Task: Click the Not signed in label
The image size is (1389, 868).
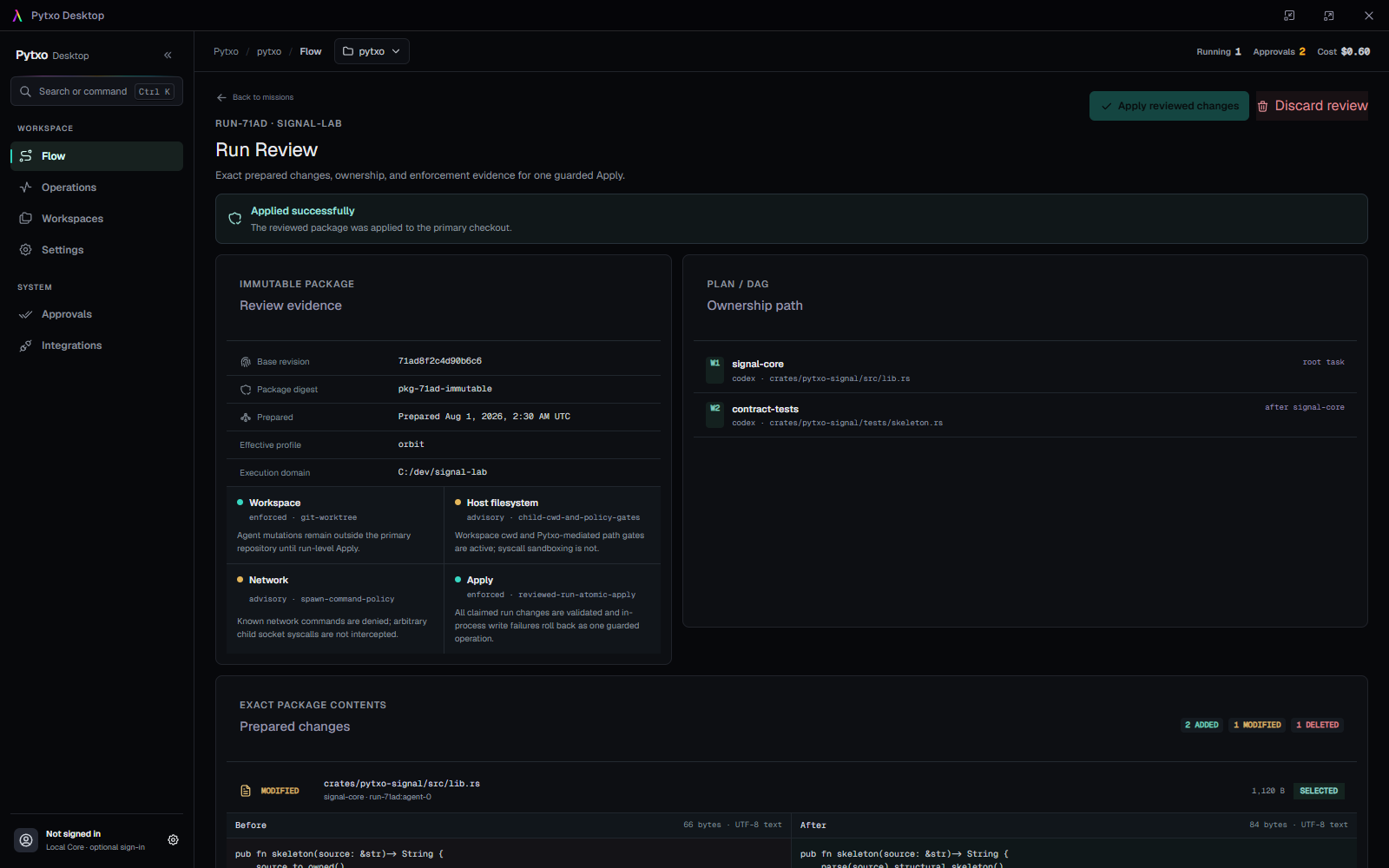Action: point(73,834)
